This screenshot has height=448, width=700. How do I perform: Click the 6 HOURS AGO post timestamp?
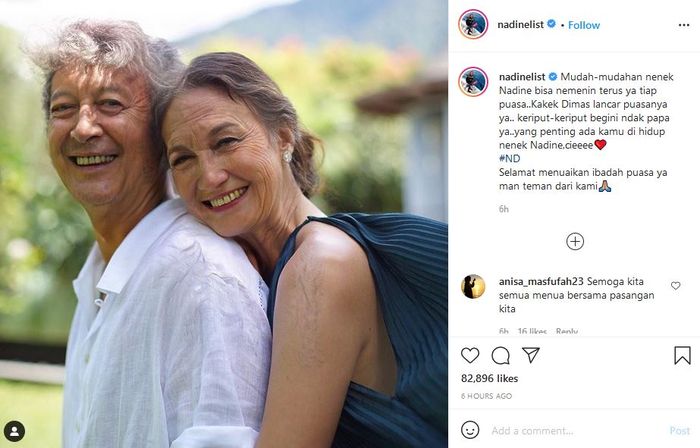click(x=489, y=397)
